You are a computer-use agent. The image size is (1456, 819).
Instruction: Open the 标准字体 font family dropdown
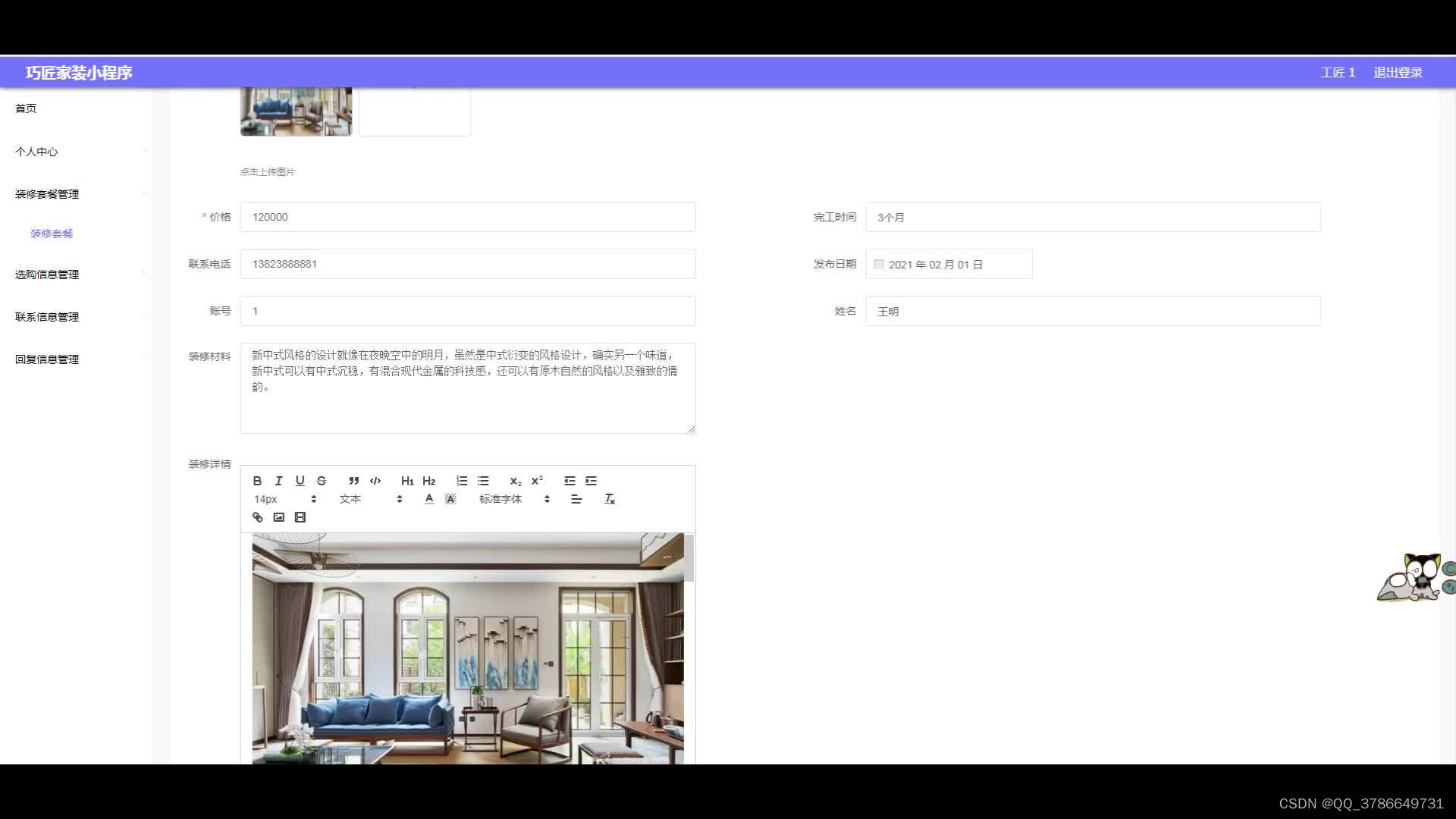coord(513,499)
